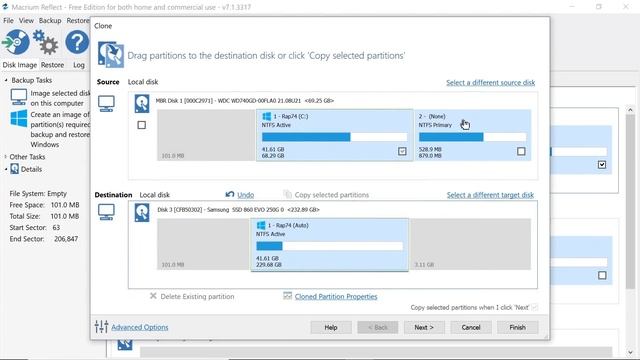Select the source 101.0 MB unallocated block
Screen dimensions: 640x360
click(206, 135)
